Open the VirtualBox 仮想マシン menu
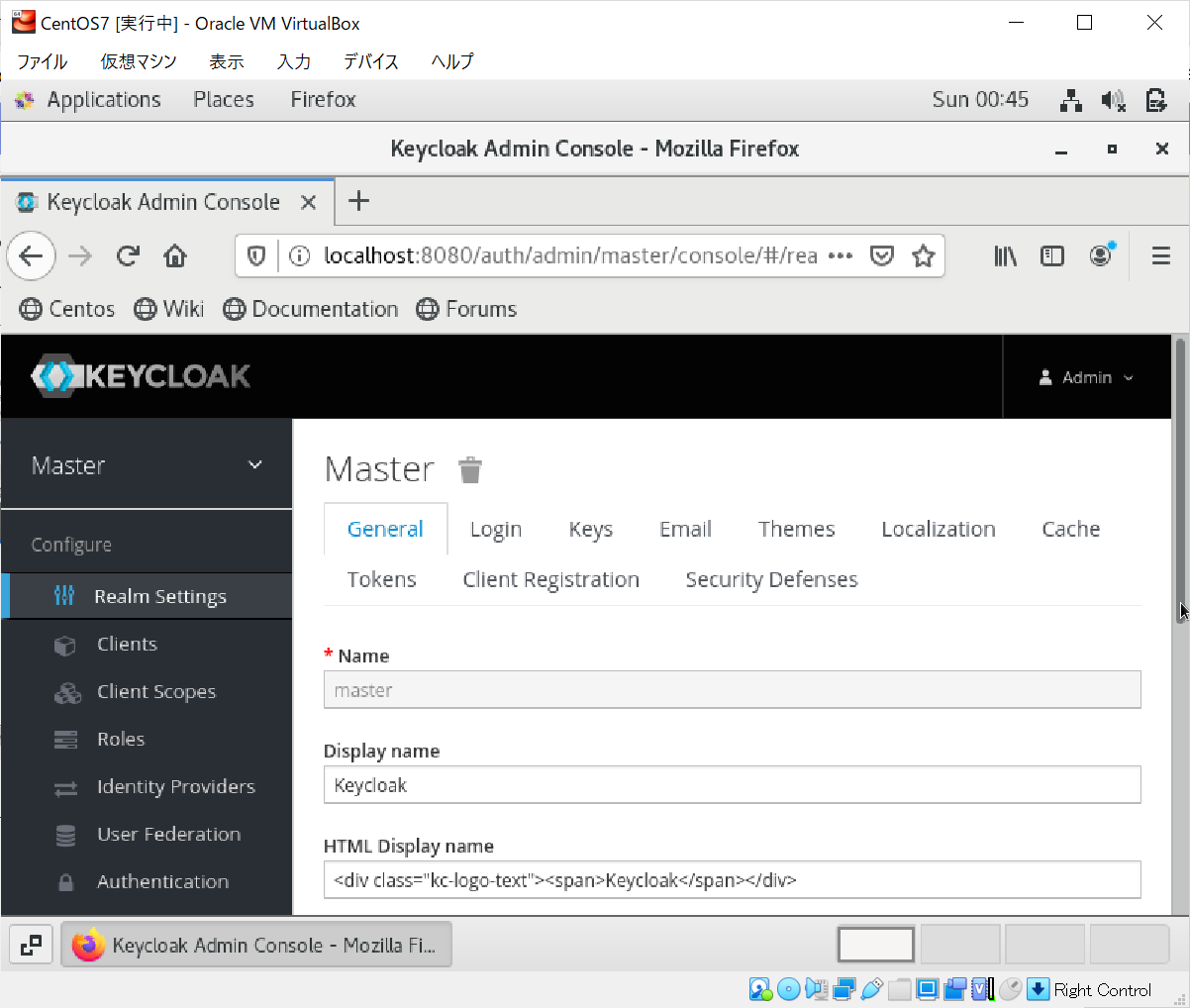The image size is (1190, 1008). pos(139,61)
